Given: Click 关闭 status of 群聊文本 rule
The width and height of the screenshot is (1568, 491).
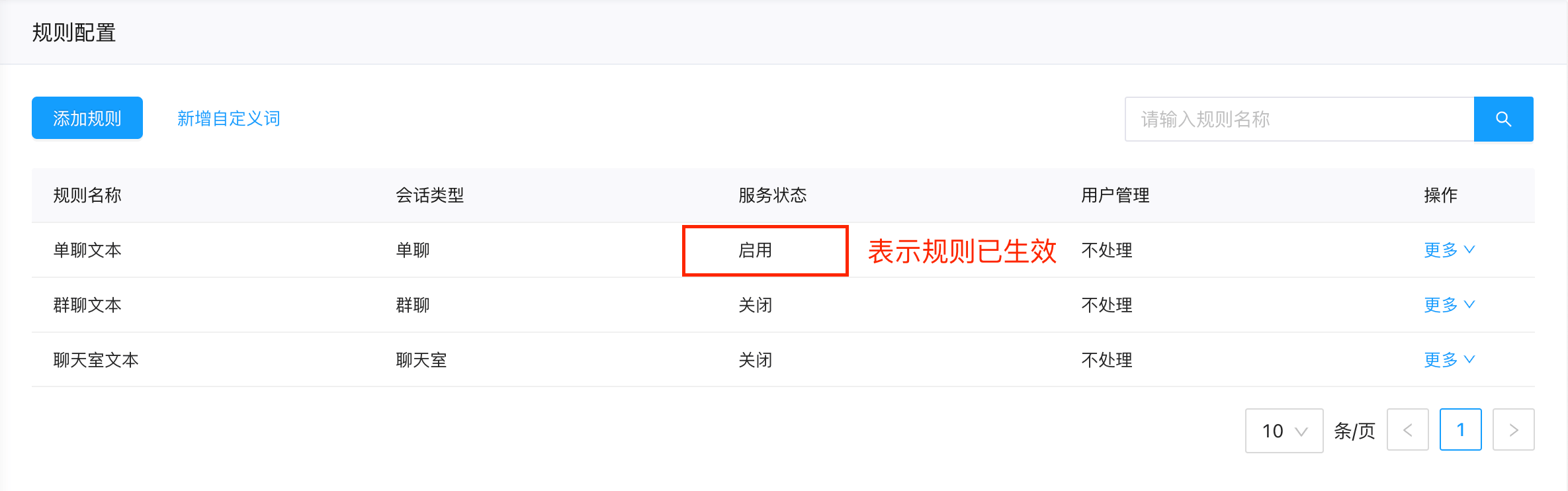Looking at the screenshot, I should [756, 305].
